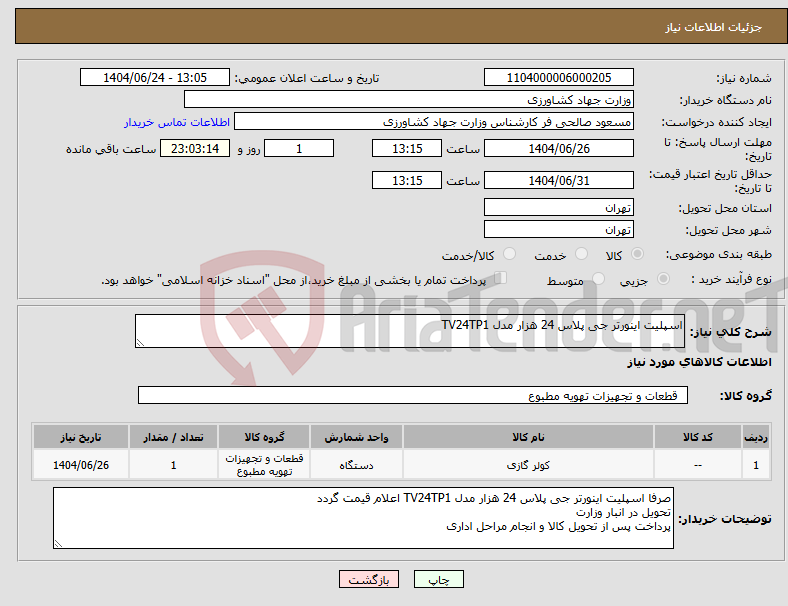
Task: Click the طبقه بندی موضوعی label
Action: (x=719, y=255)
